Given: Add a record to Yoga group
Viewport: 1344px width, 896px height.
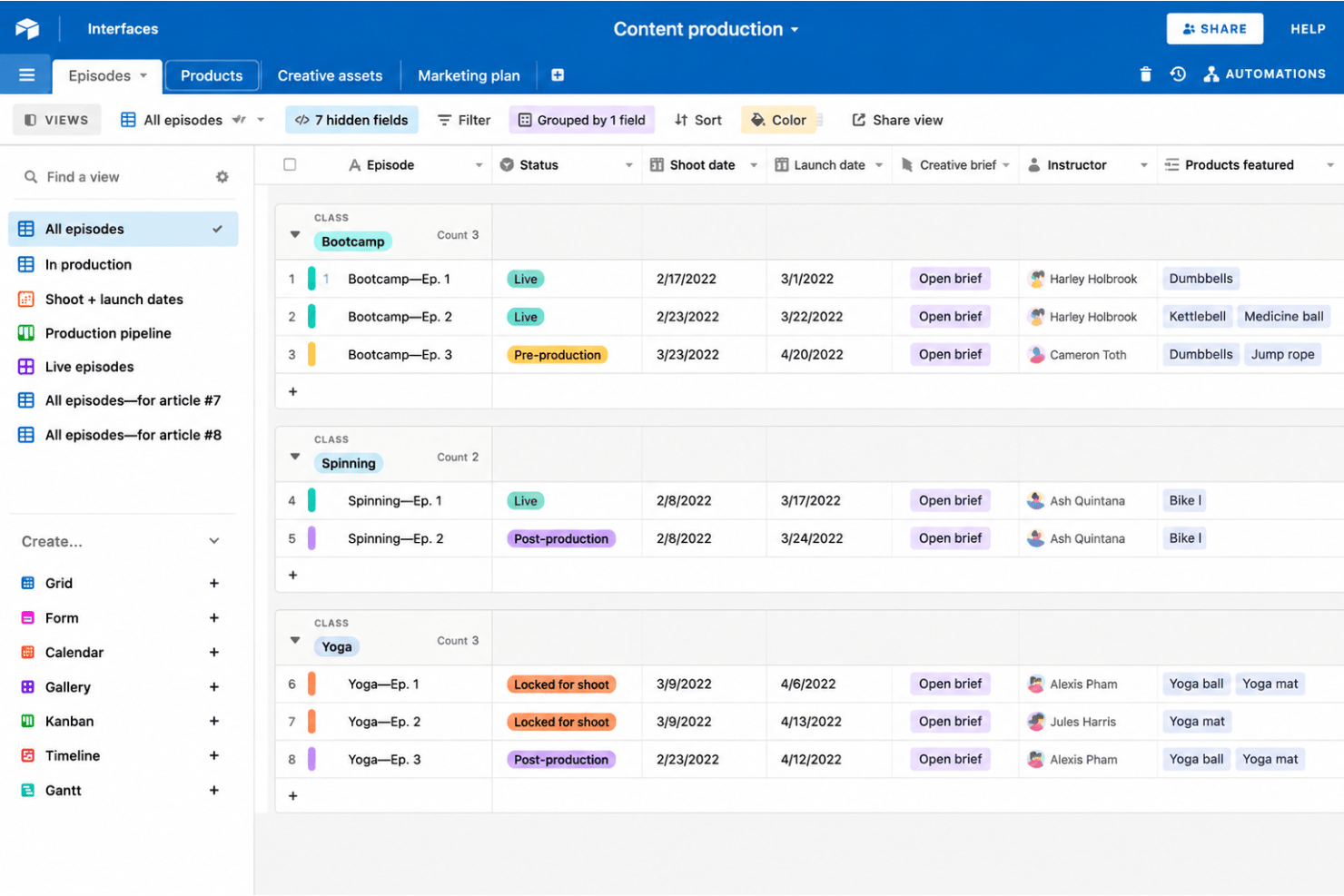Looking at the screenshot, I should point(292,796).
